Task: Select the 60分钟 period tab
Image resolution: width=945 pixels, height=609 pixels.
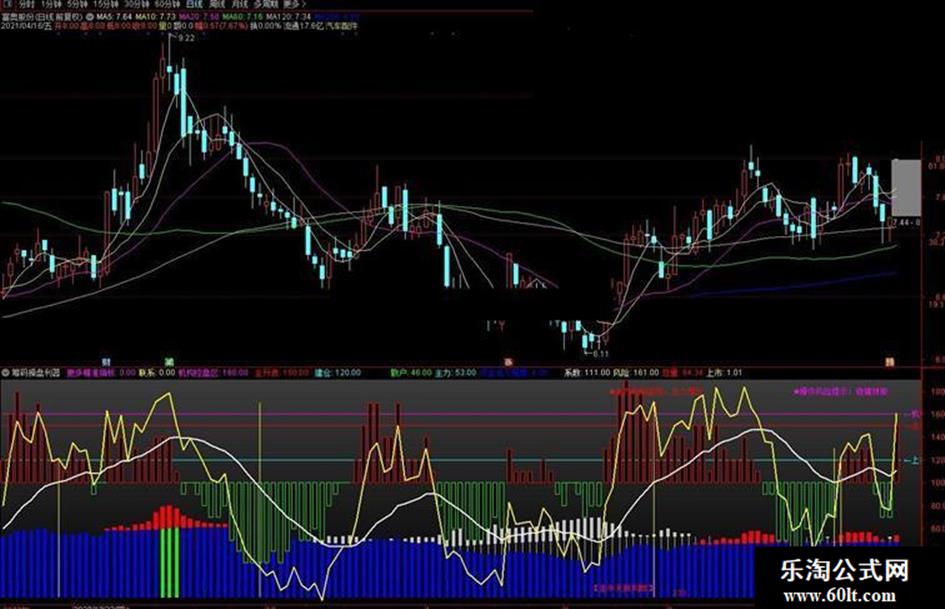Action: [168, 4]
